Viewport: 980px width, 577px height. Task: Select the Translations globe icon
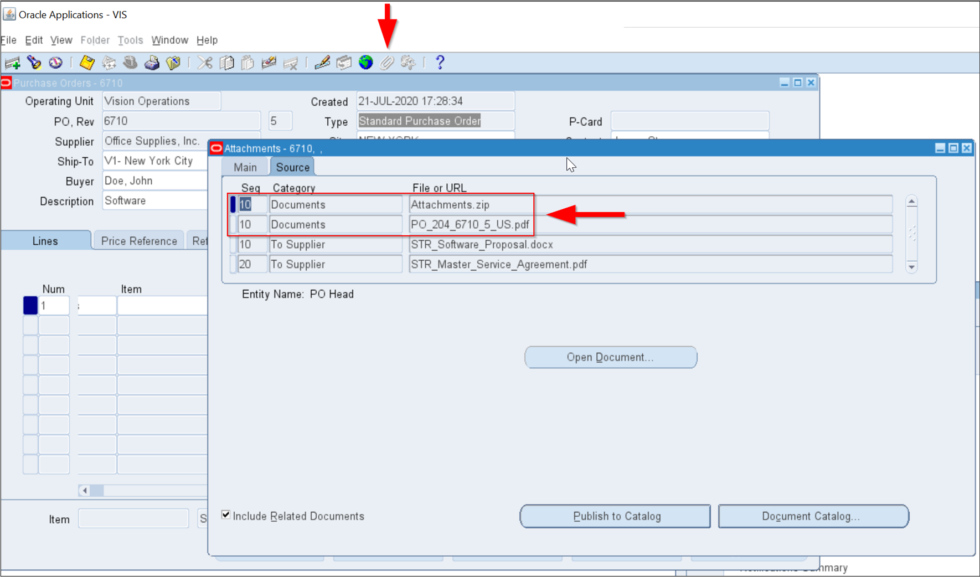[364, 62]
